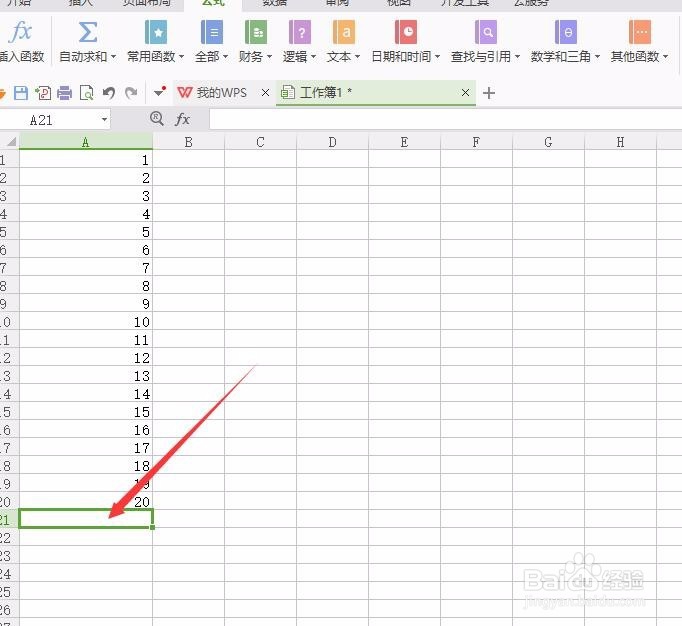The height and width of the screenshot is (626, 682).
Task: Click into the formula bar input field
Action: click(x=445, y=119)
